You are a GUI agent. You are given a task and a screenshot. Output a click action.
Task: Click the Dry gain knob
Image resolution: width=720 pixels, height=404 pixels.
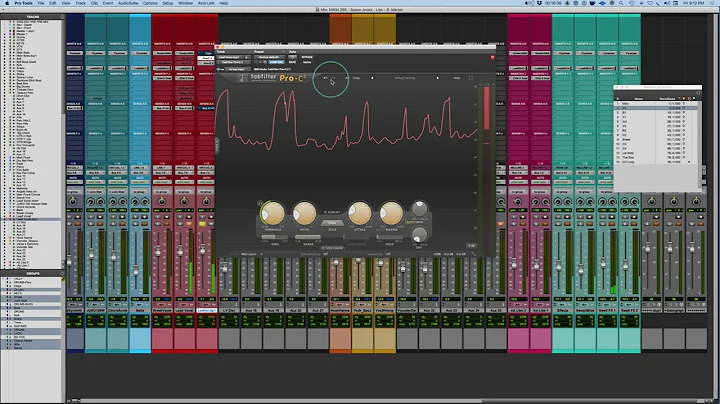coord(419,236)
